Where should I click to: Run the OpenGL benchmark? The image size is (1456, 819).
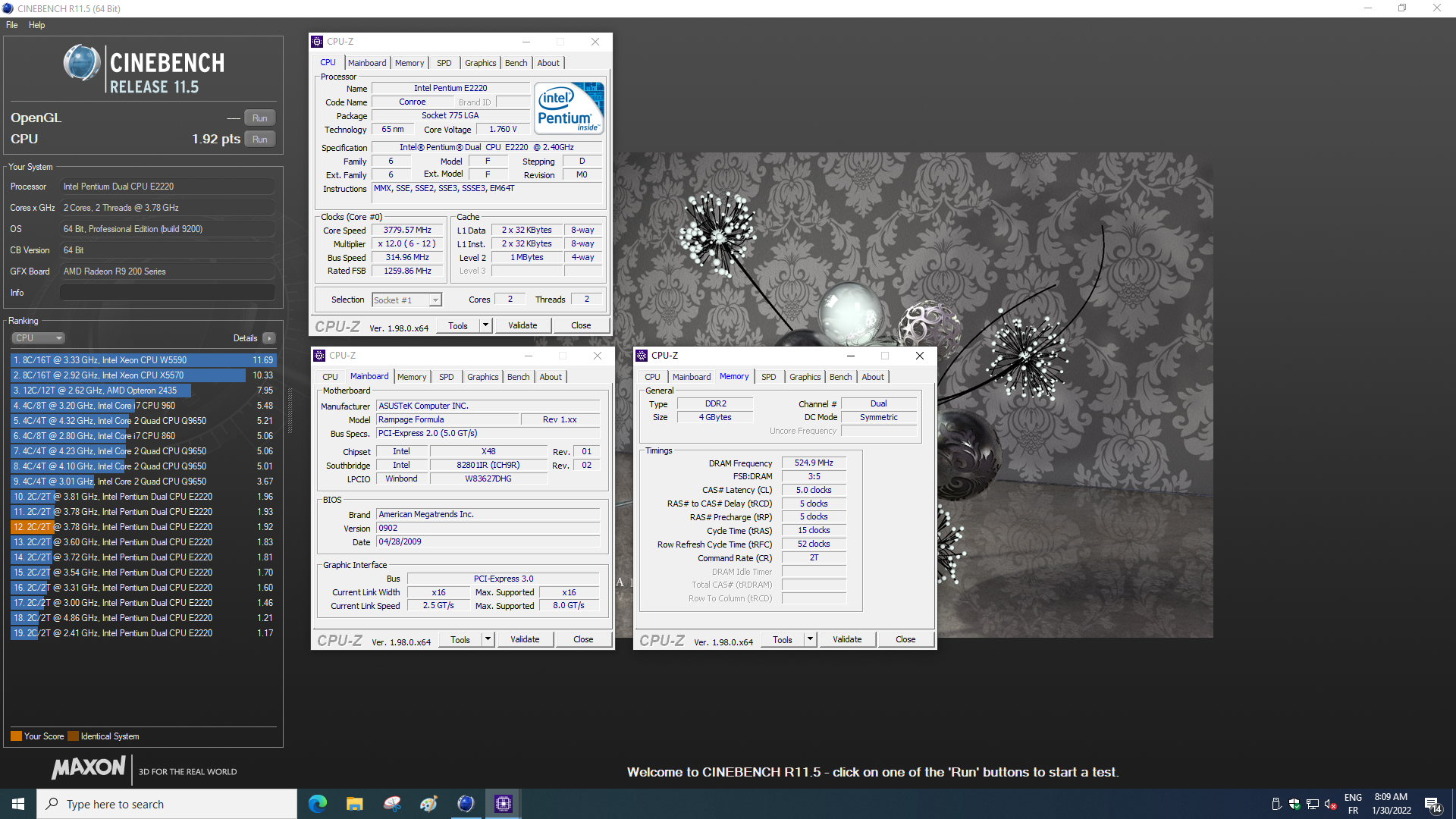pos(260,118)
